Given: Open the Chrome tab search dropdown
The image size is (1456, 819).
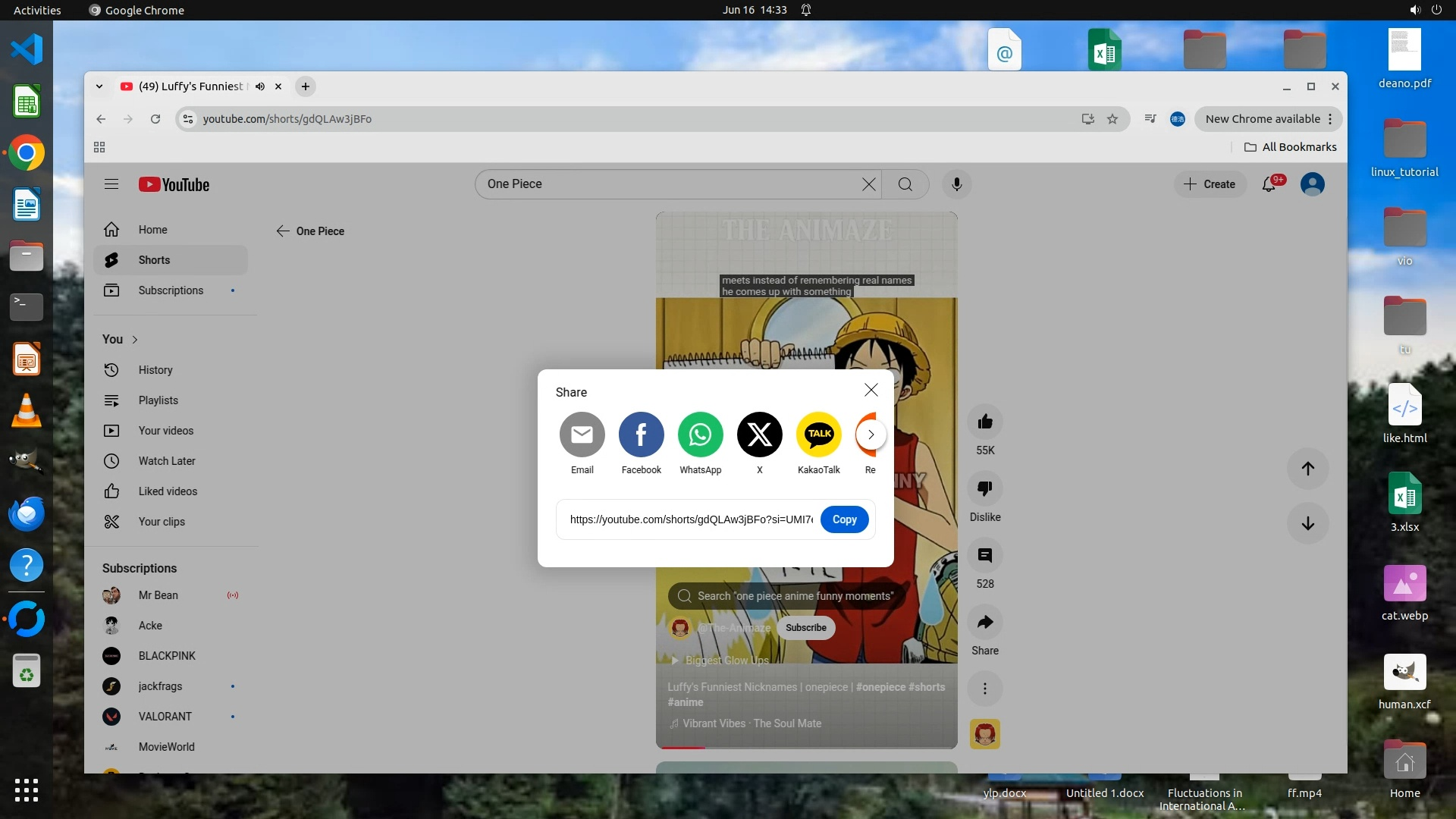Looking at the screenshot, I should [x=99, y=86].
